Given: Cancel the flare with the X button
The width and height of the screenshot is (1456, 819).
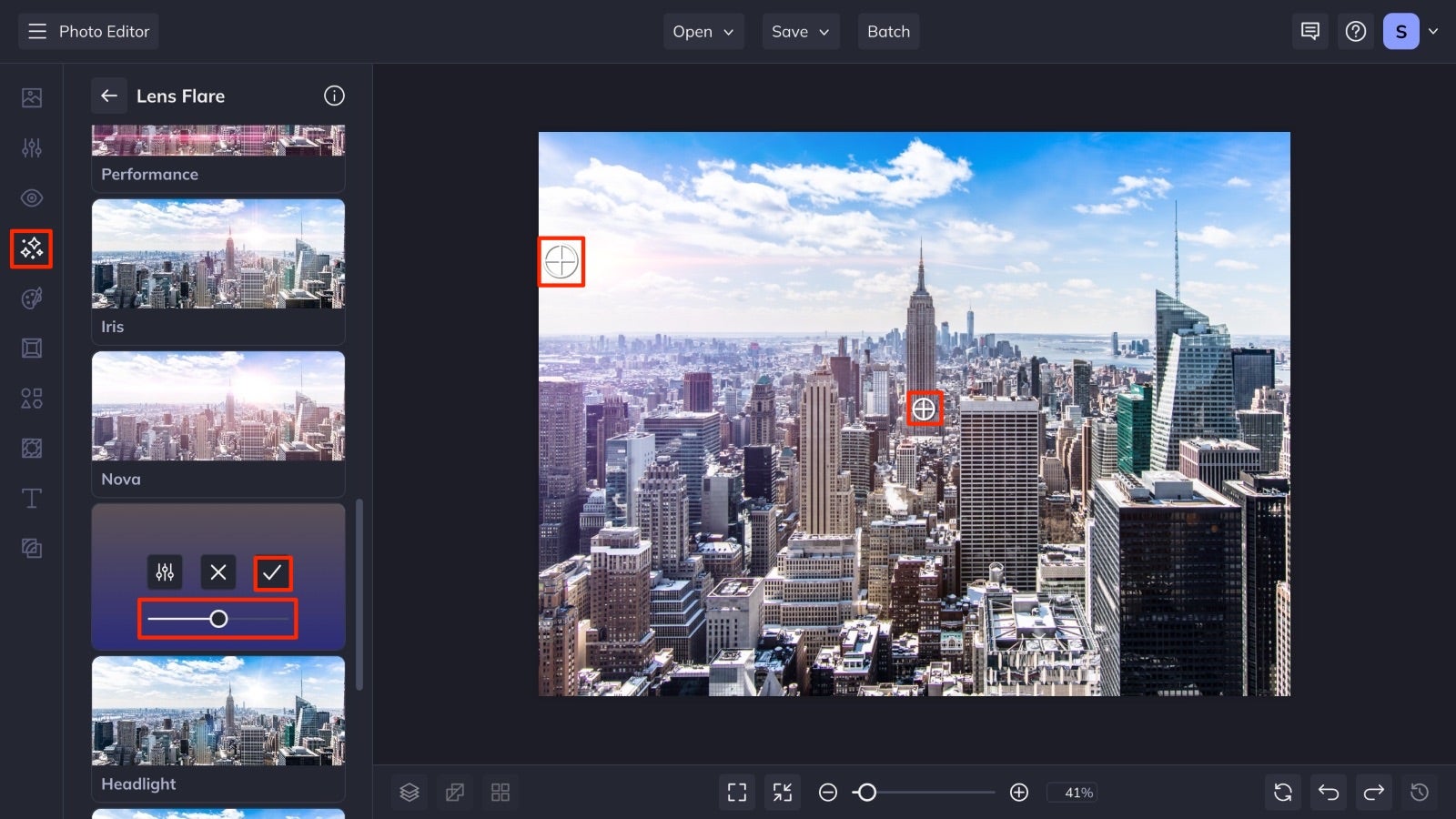Looking at the screenshot, I should coord(217,572).
